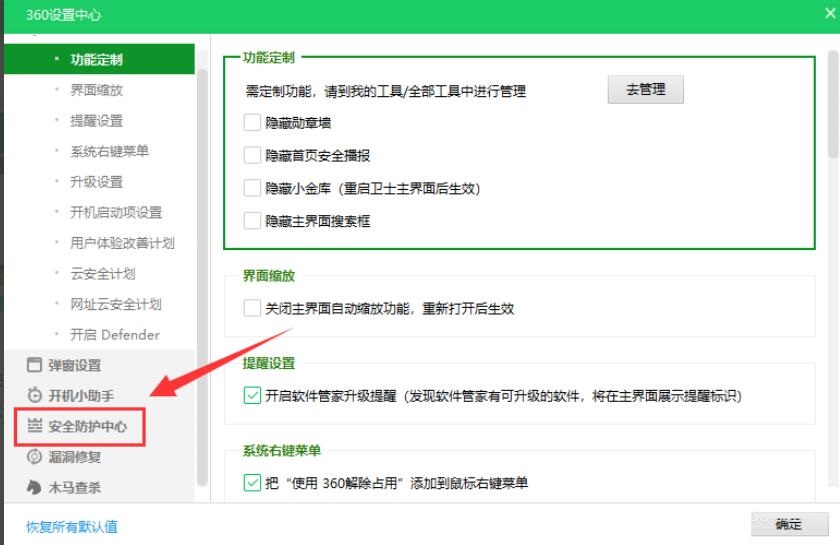This screenshot has width=840, height=545.
Task: Click the 木马查杀 horse icon
Action: [x=34, y=487]
